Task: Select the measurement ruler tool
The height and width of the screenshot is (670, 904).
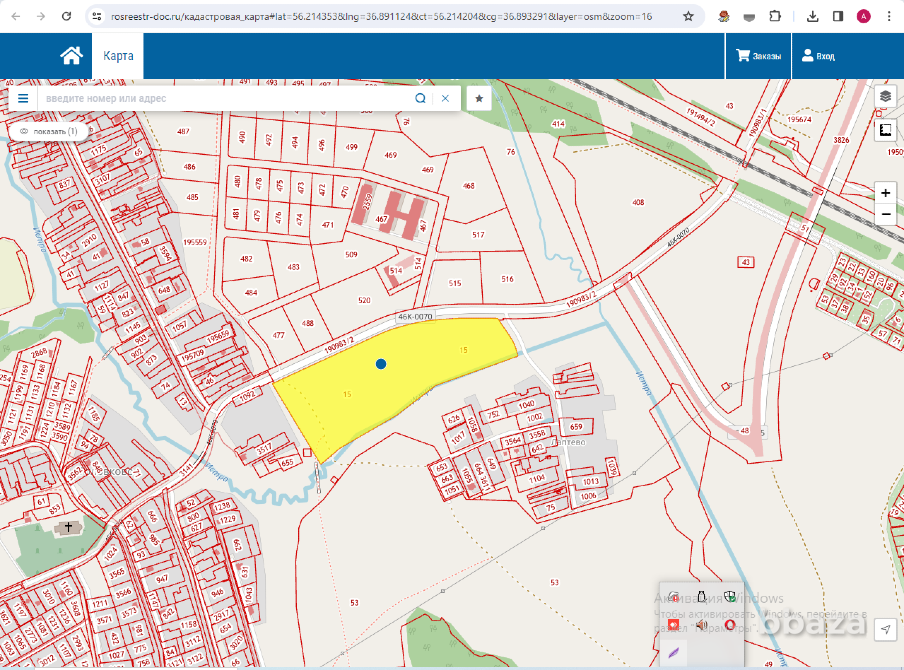Action: pyautogui.click(x=886, y=130)
